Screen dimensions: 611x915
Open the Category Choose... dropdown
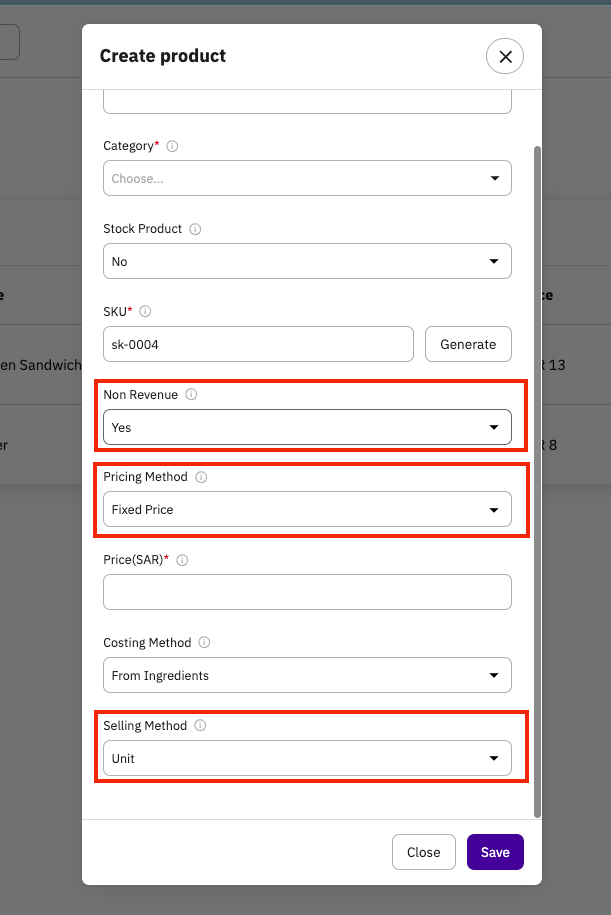tap(308, 178)
